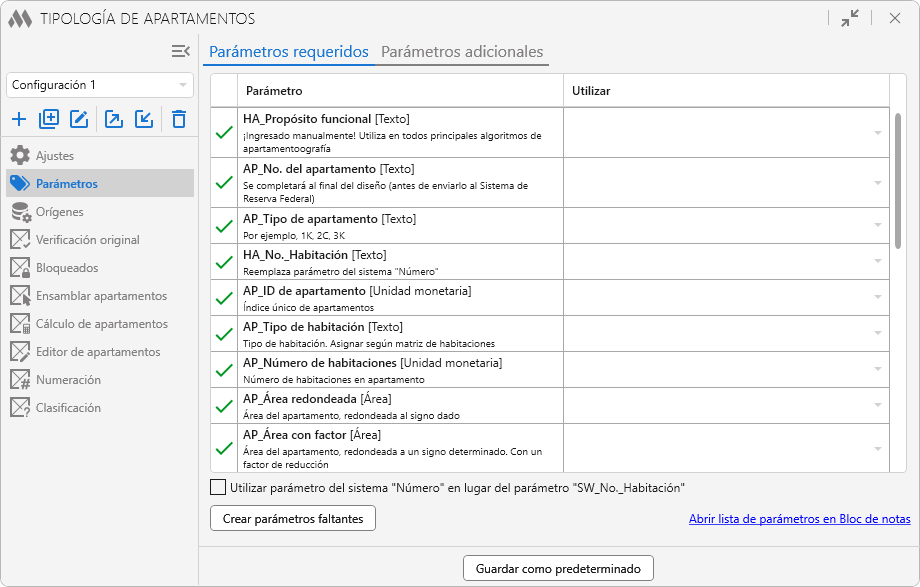Open the Configuración 1 dropdown

click(100, 85)
